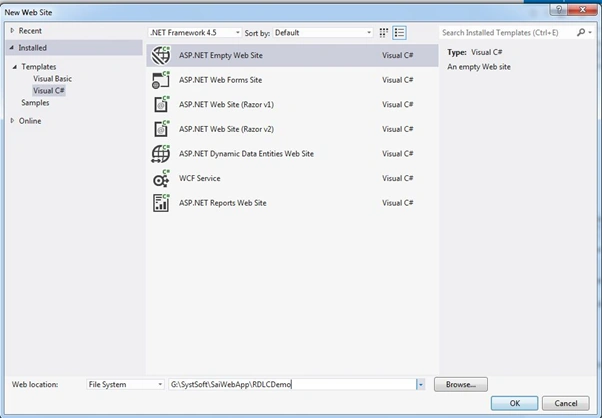Click Visual C# label in Reports Web Site row
The height and width of the screenshot is (418, 602).
coord(397,203)
